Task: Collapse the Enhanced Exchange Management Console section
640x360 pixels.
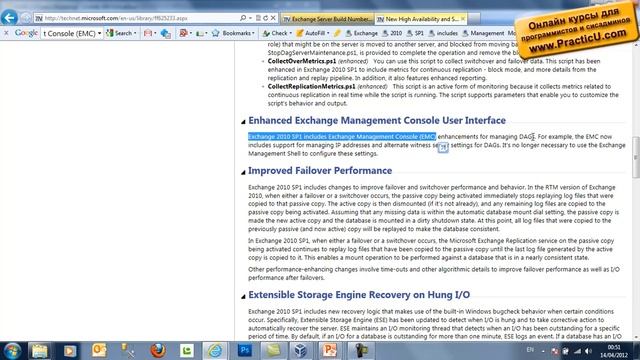Action: (x=243, y=122)
